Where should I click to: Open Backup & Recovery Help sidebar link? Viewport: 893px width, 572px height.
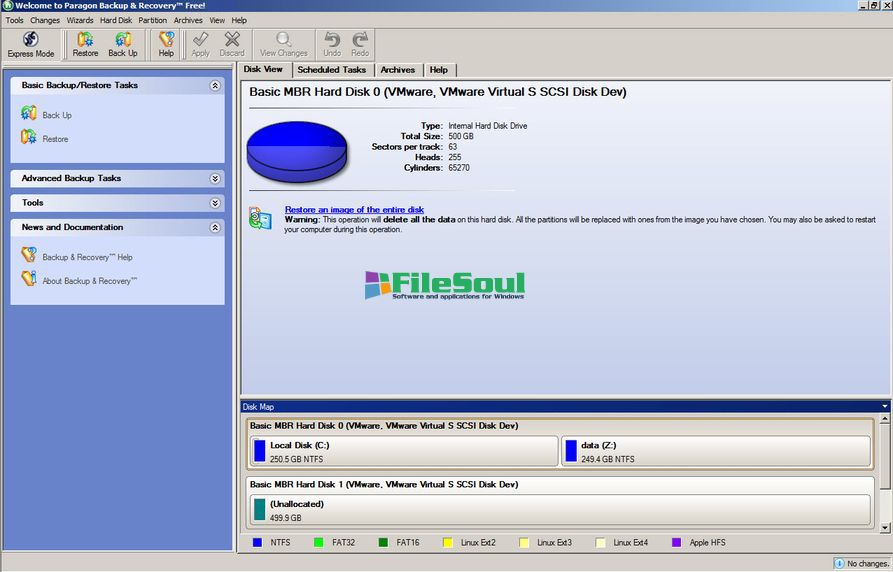[x=87, y=257]
